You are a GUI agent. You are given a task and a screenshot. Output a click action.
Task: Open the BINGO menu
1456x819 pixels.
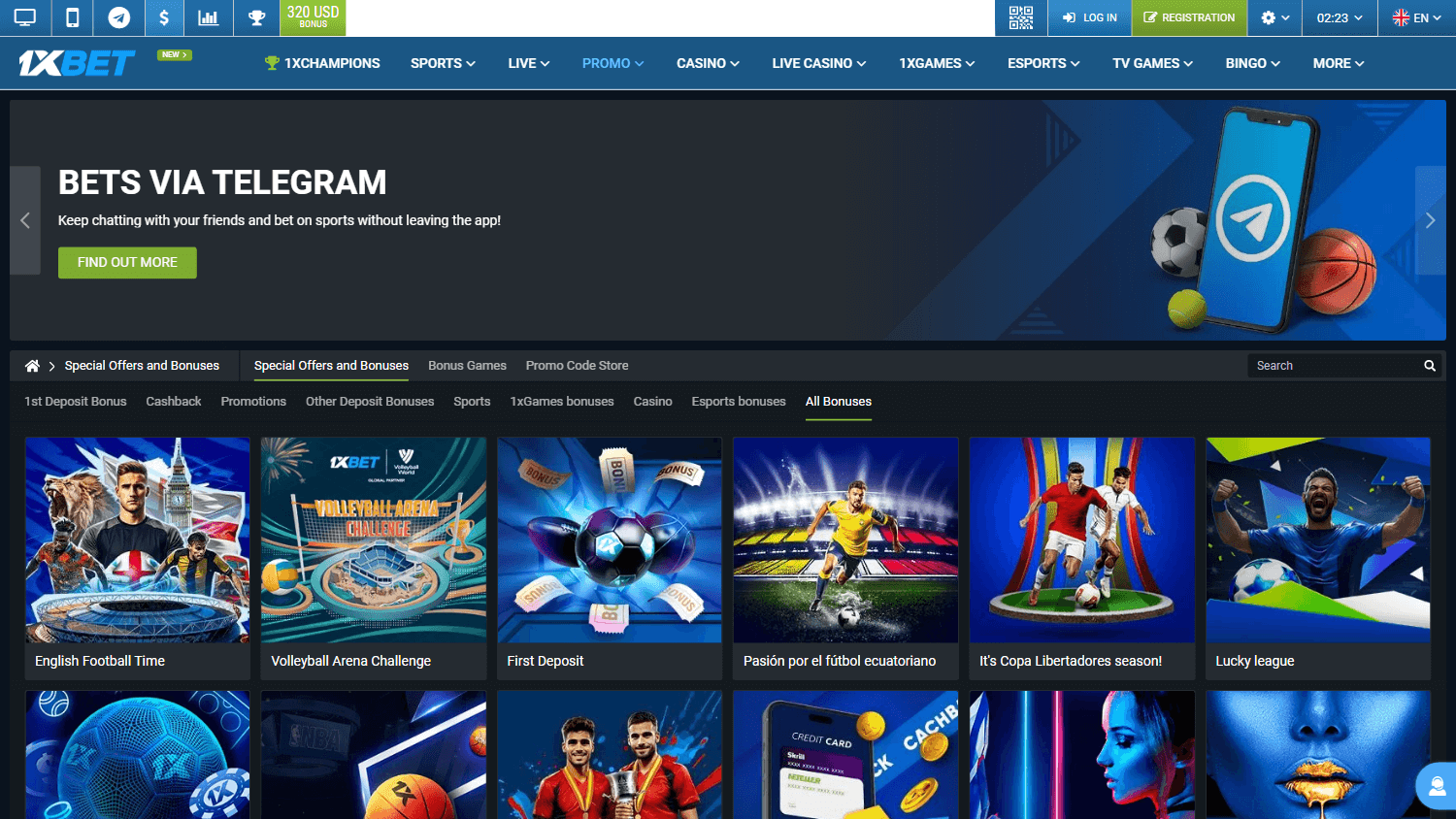pyautogui.click(x=1253, y=63)
